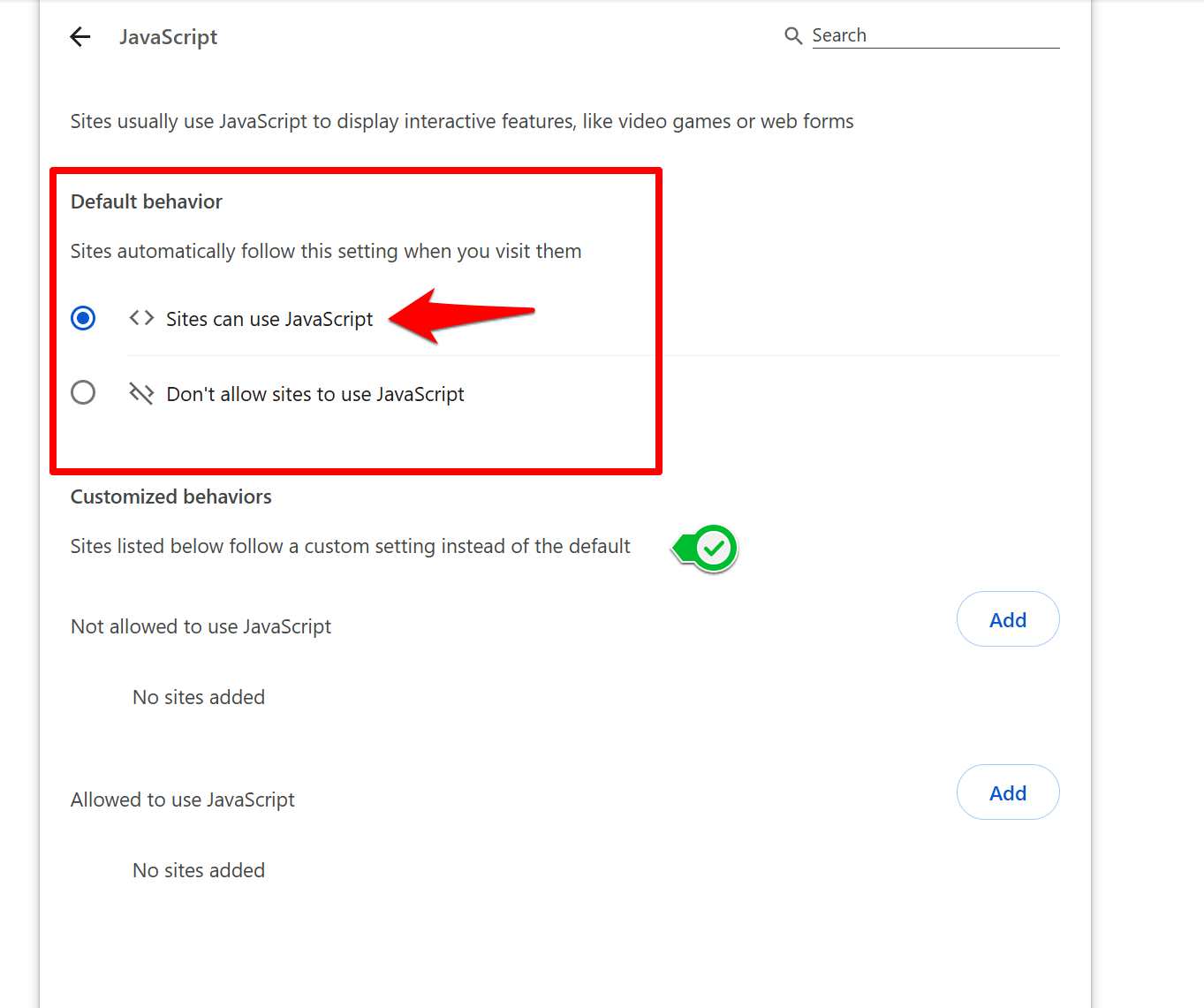
Task: Click the JavaScript page heading
Action: coord(168,36)
